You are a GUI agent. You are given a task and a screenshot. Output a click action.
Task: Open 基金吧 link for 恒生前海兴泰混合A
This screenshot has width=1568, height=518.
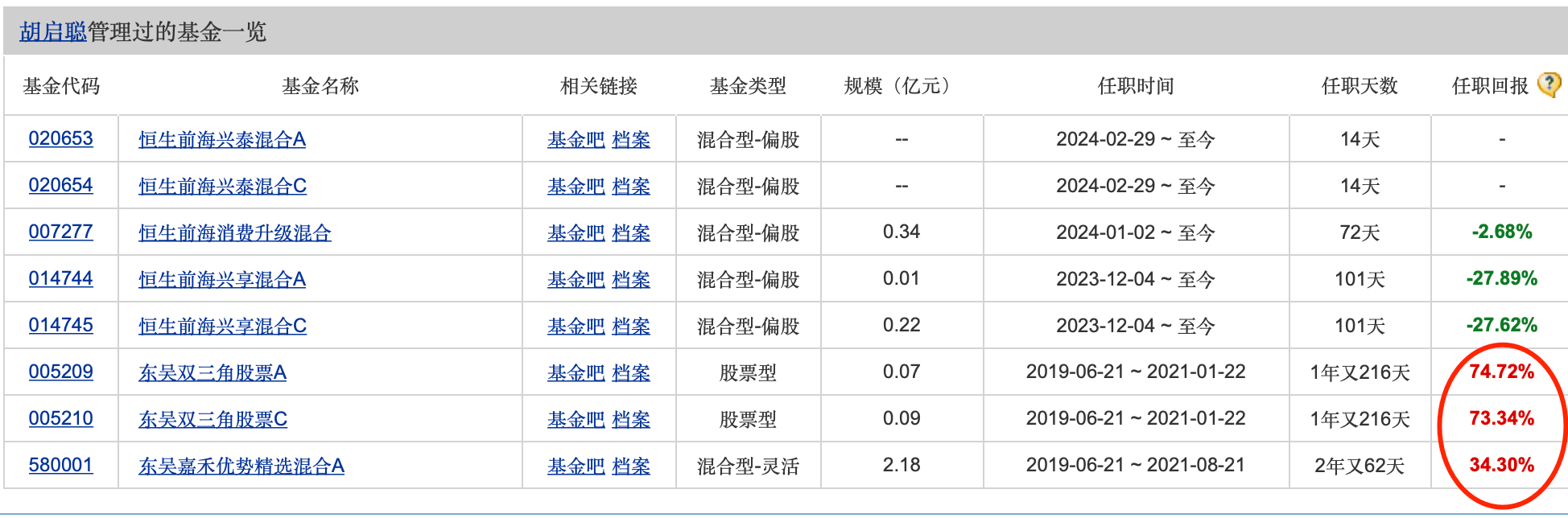576,139
